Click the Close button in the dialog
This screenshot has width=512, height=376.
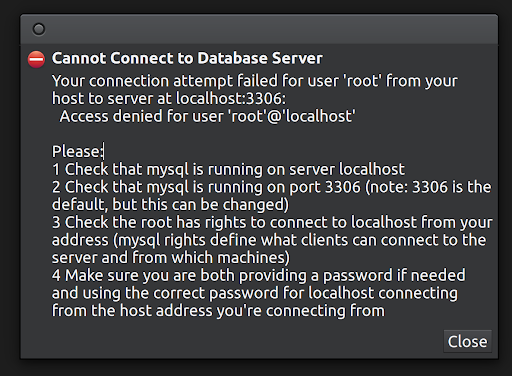[467, 341]
